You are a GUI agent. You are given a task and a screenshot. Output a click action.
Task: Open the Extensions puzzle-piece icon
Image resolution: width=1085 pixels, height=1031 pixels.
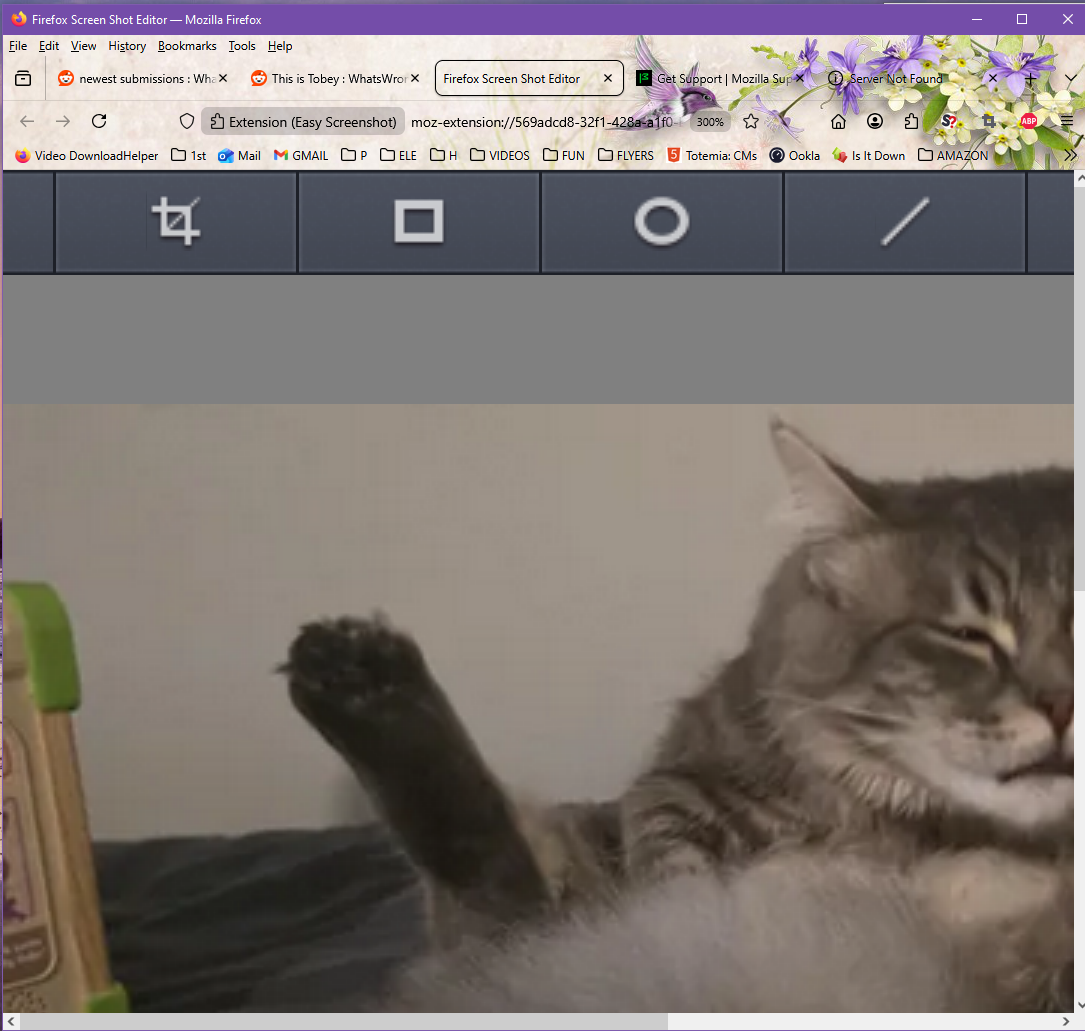(x=910, y=121)
